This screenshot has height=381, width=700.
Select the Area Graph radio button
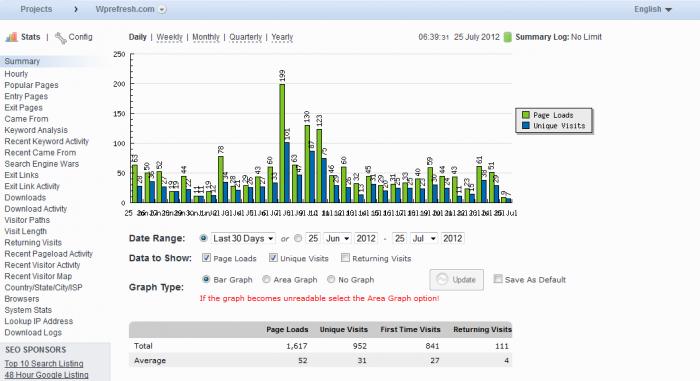(x=267, y=279)
